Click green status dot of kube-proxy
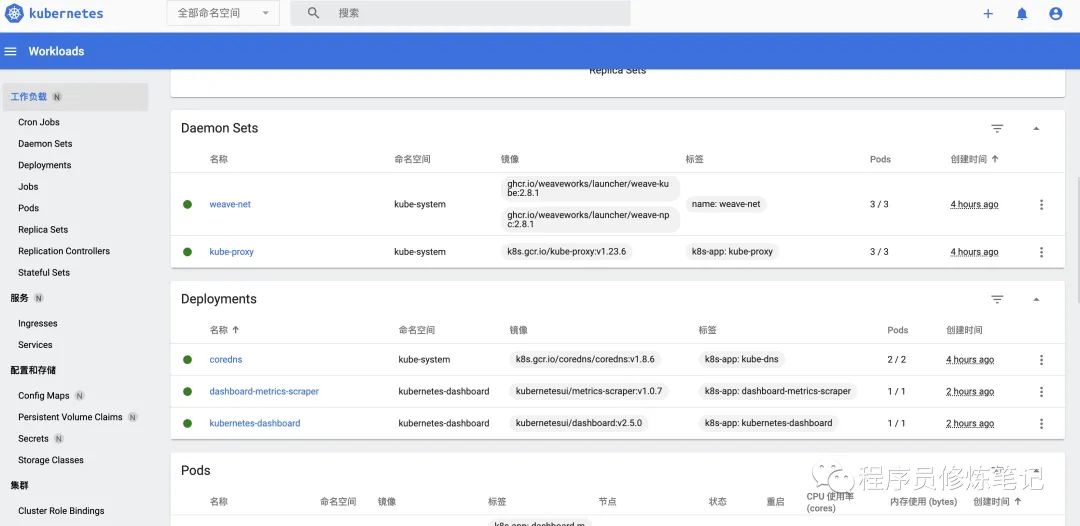The height and width of the screenshot is (526, 1080). (x=187, y=252)
